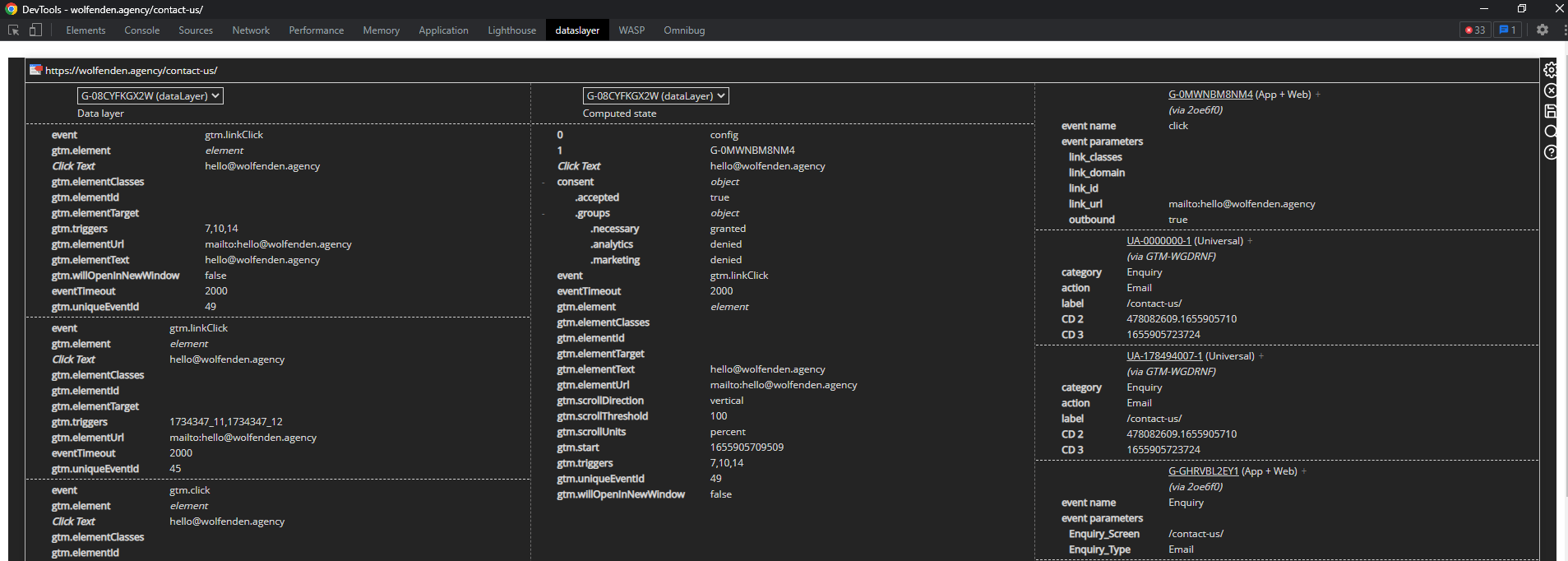Switch to the Sources tab
Viewport: 1568px width, 561px height.
[196, 30]
